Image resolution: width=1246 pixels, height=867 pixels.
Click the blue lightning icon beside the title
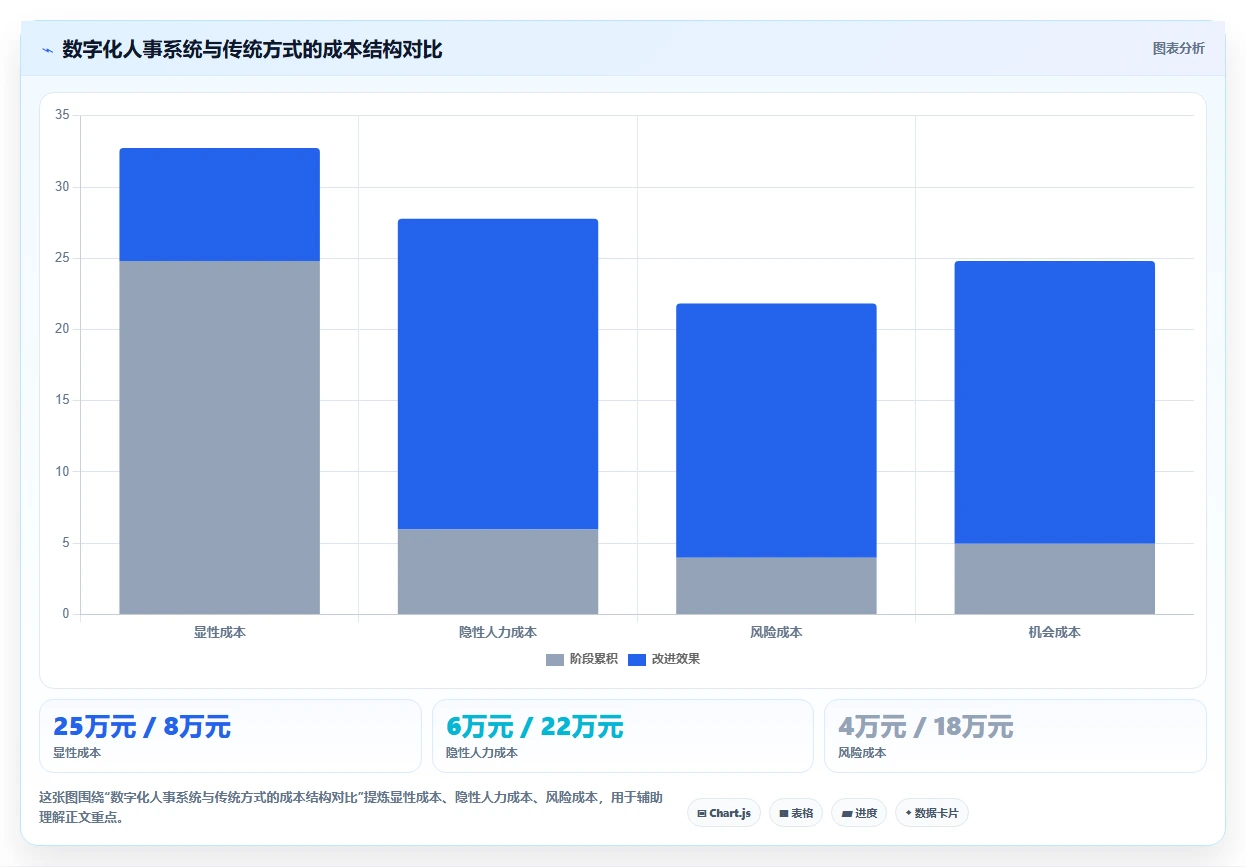(x=48, y=50)
